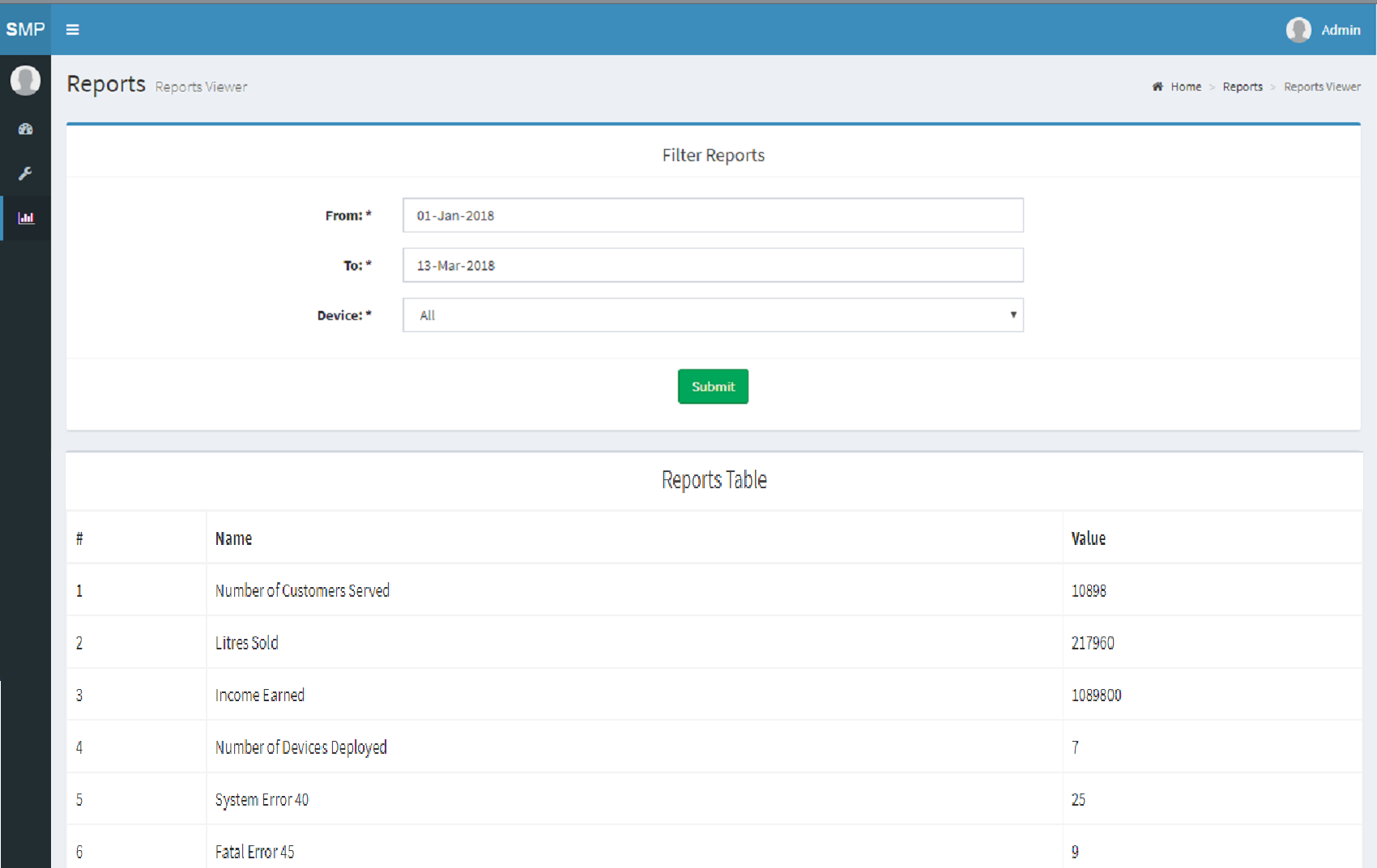Click the sidebar user avatar
Screen dimensions: 1377x868
click(x=25, y=80)
